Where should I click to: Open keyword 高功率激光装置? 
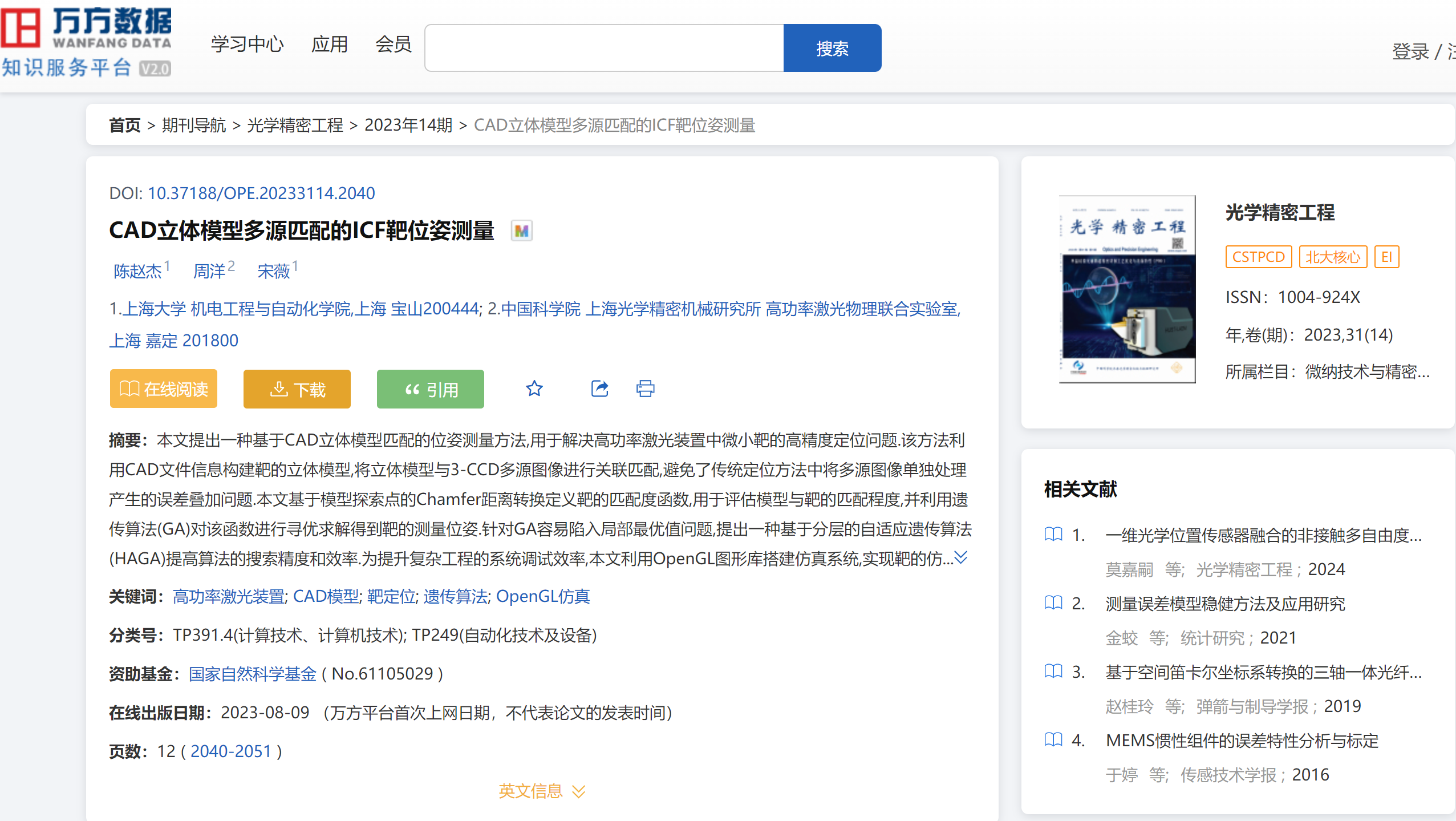pos(228,597)
